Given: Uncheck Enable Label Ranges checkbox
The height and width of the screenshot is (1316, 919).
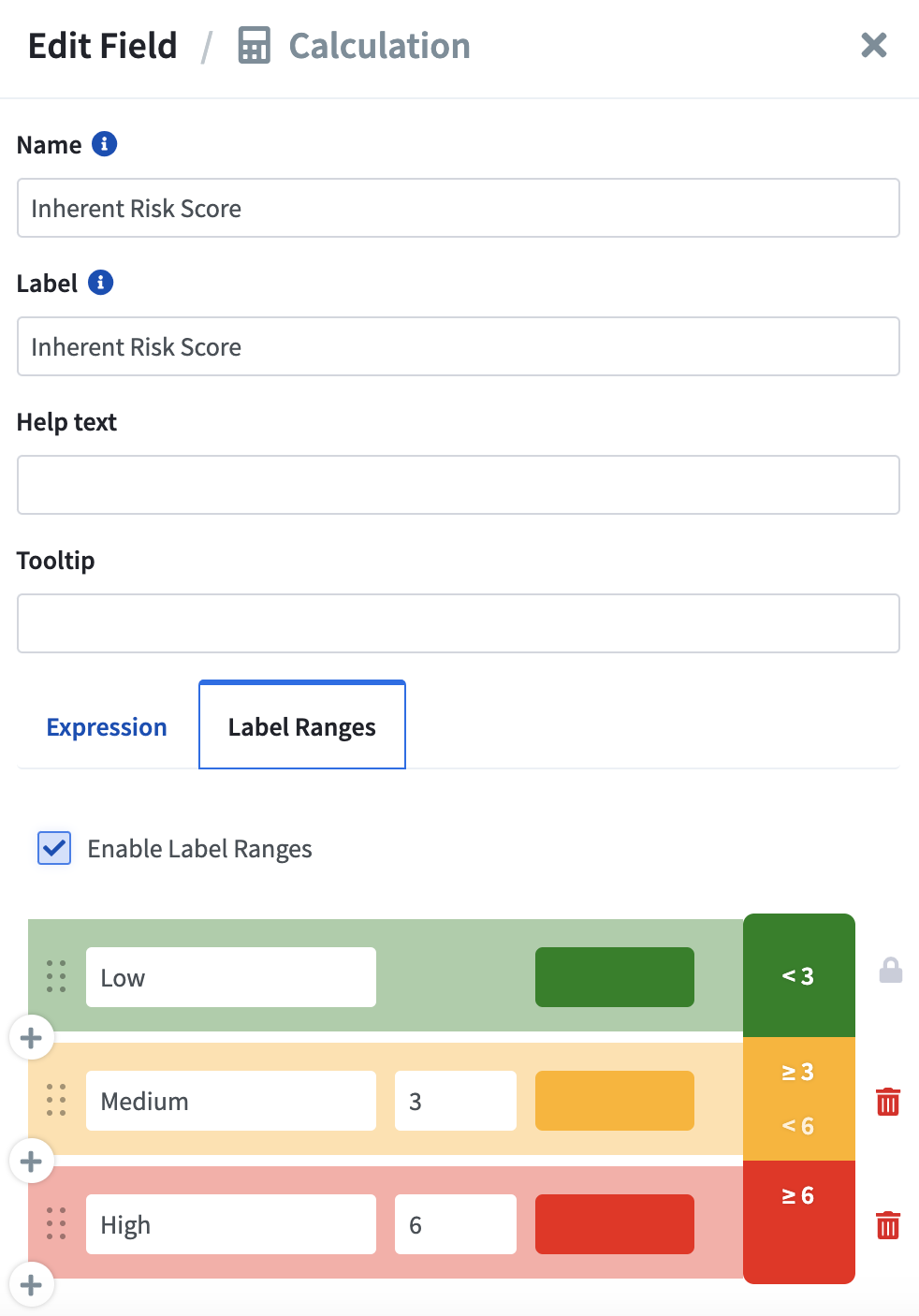Looking at the screenshot, I should (54, 848).
